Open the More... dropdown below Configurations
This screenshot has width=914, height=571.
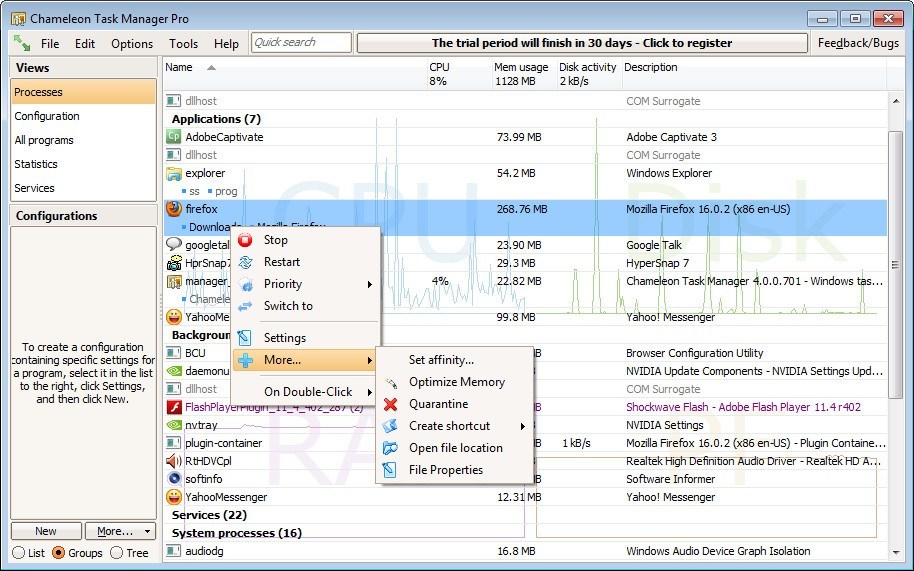121,531
